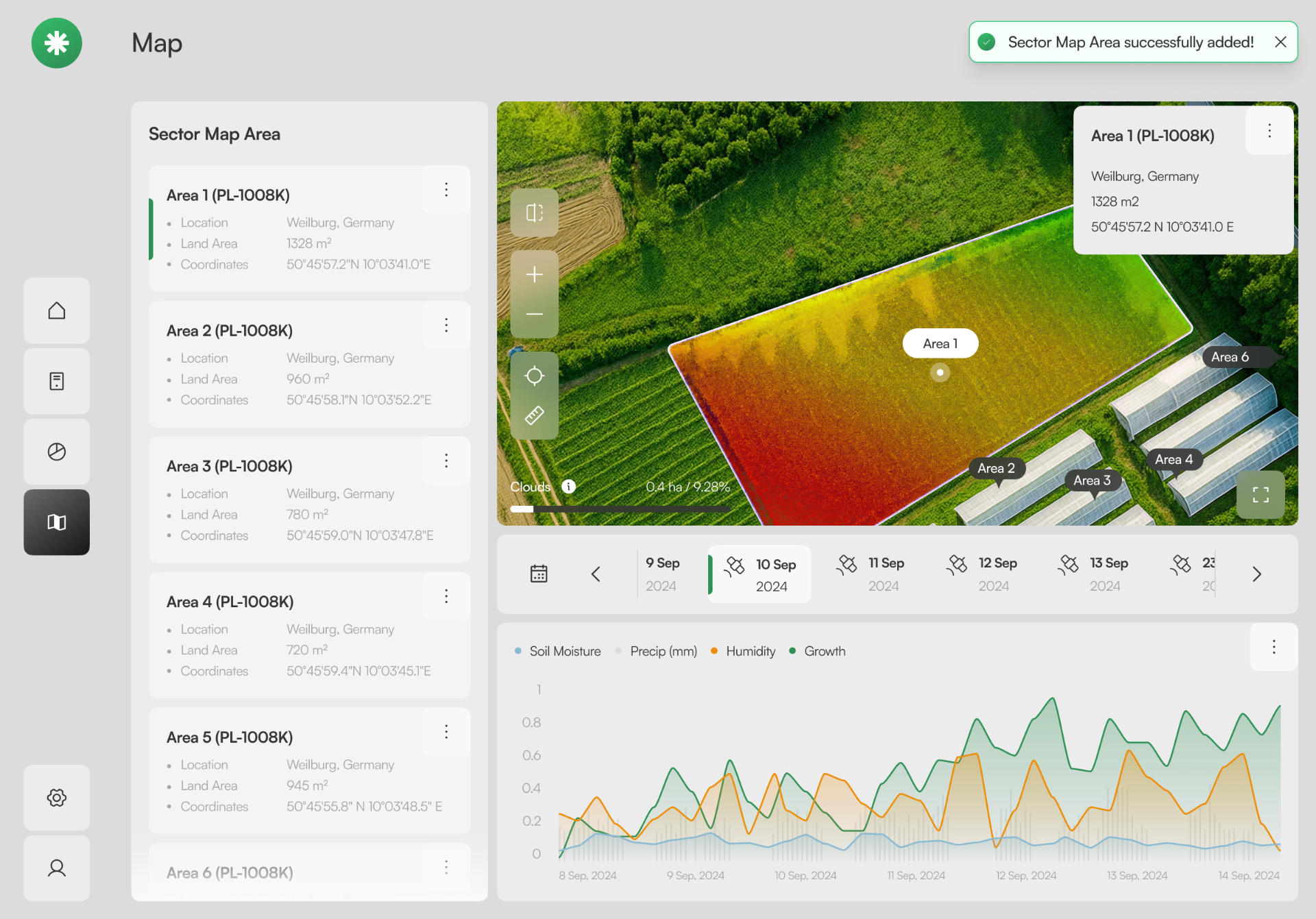The image size is (1316, 919).
Task: Click the Area 3 marker on map
Action: 1093,480
